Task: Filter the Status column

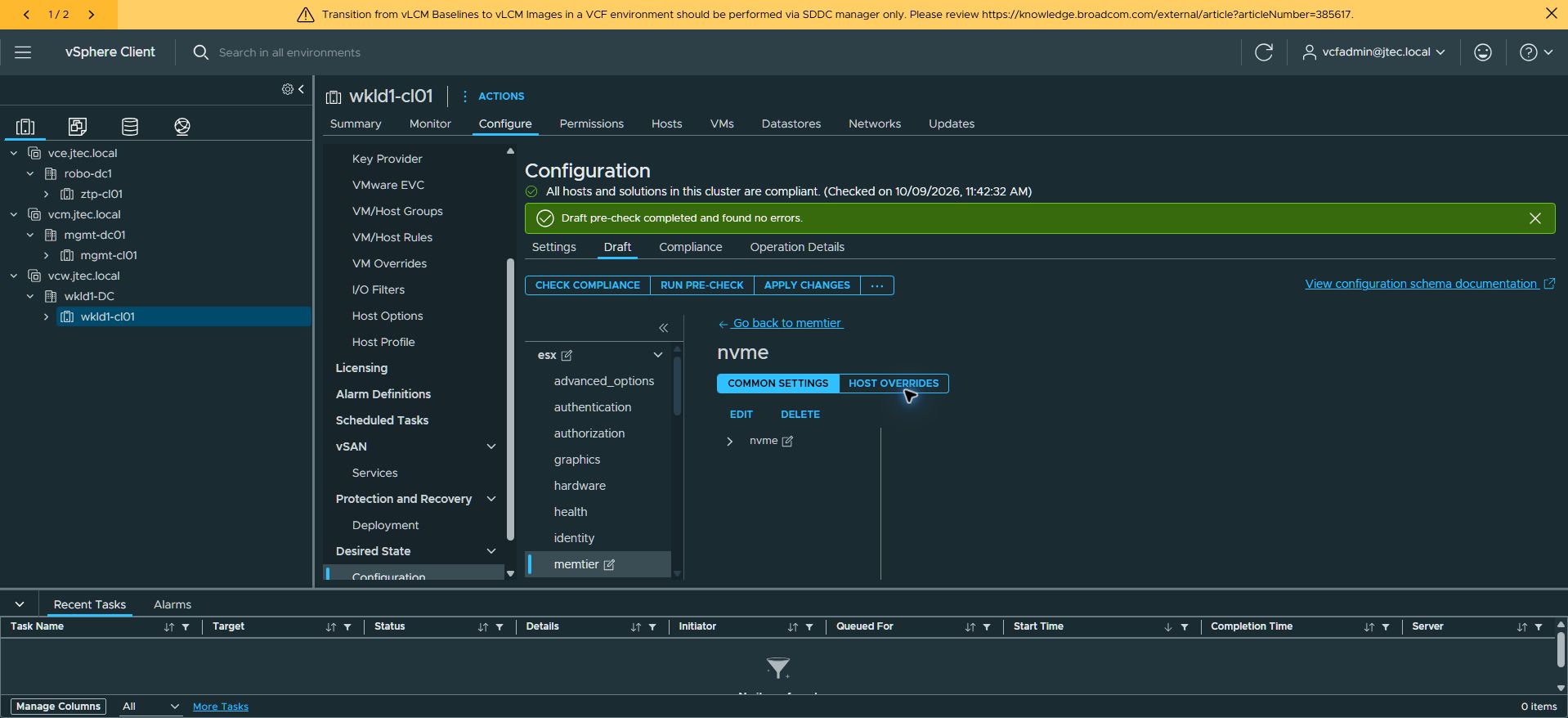Action: point(500,627)
